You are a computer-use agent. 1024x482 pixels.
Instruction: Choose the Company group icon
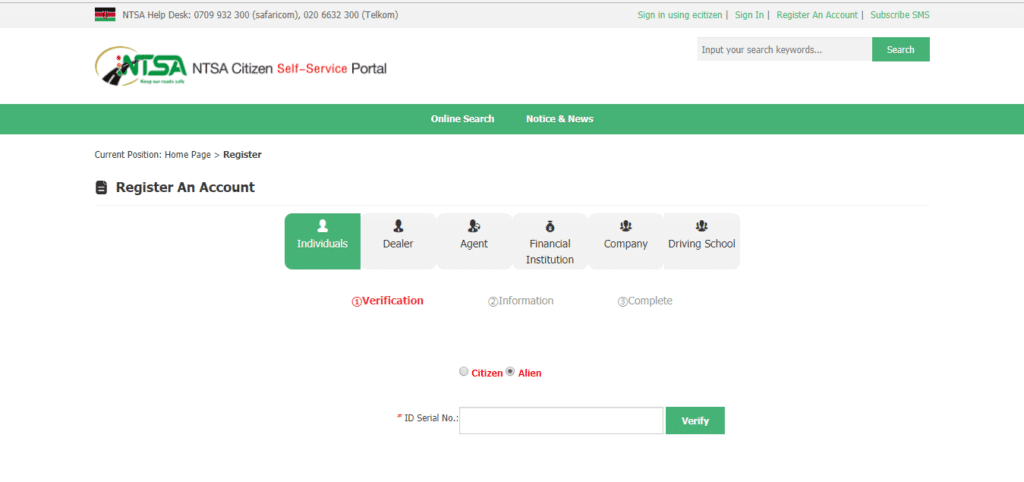click(x=626, y=226)
